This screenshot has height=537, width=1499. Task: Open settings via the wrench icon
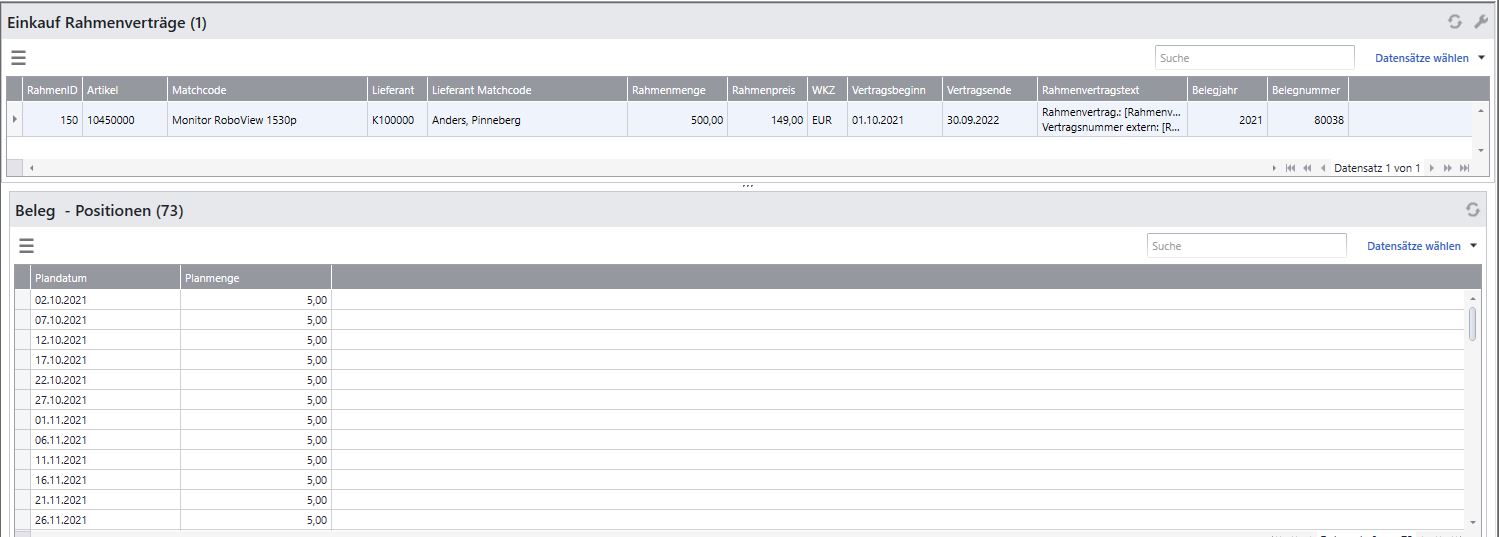click(x=1481, y=22)
